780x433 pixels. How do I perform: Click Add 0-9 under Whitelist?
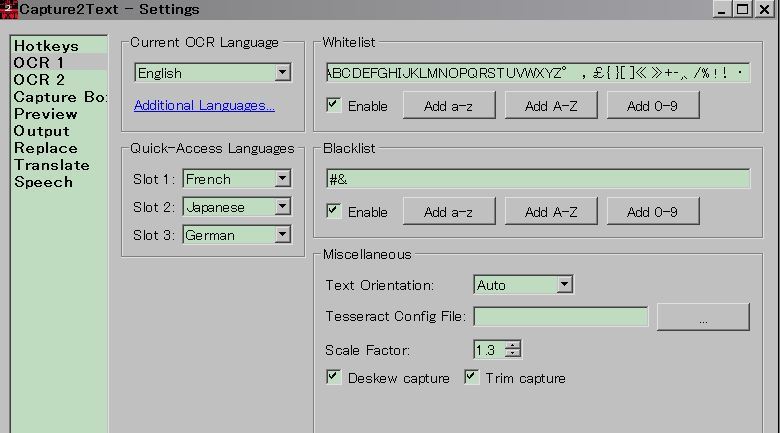point(653,106)
